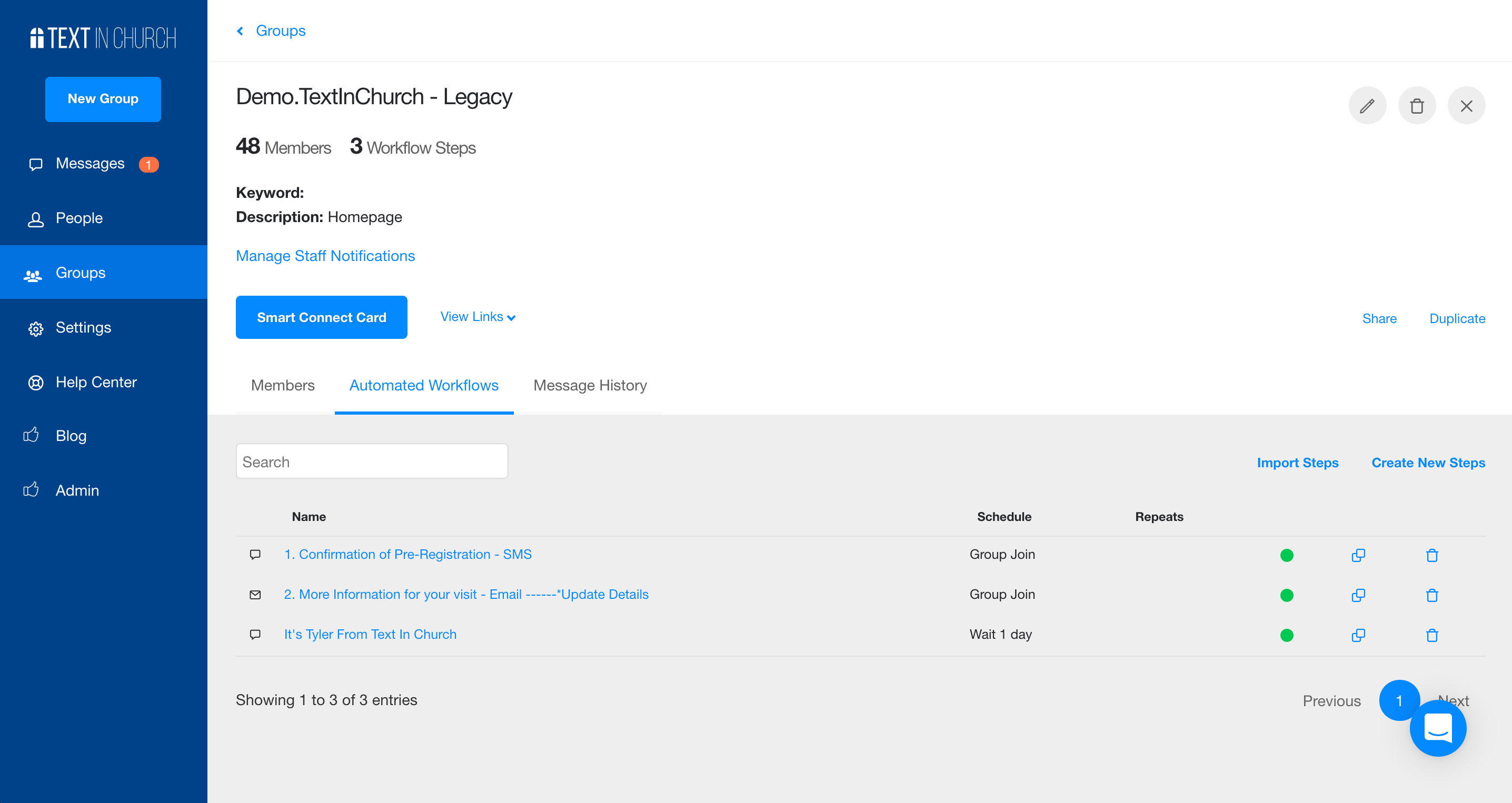Click the 3 Workflow Steps count
Screen dimensions: 1512x803
click(x=413, y=147)
